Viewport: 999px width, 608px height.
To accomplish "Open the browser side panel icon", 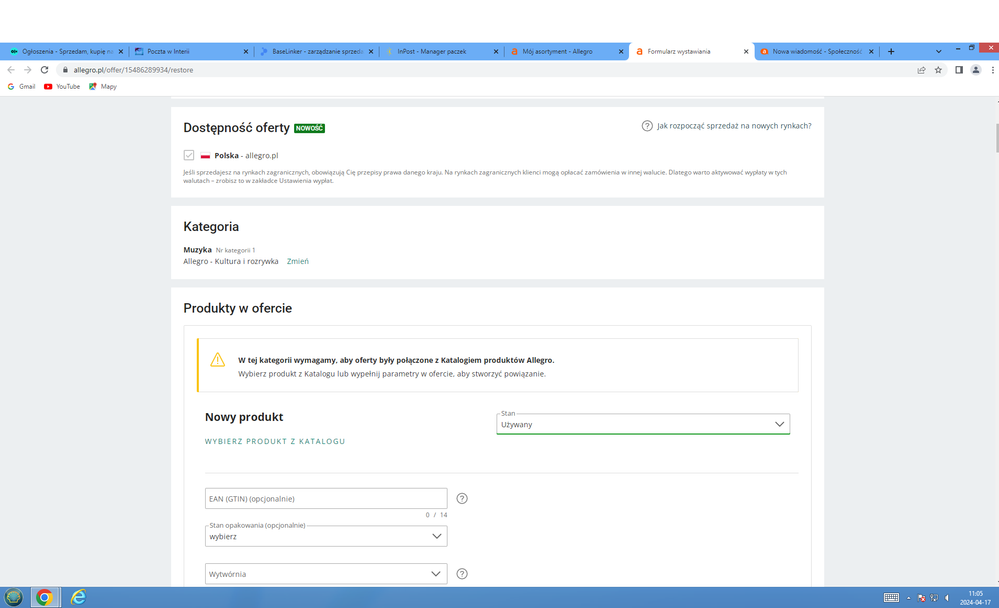I will 959,70.
